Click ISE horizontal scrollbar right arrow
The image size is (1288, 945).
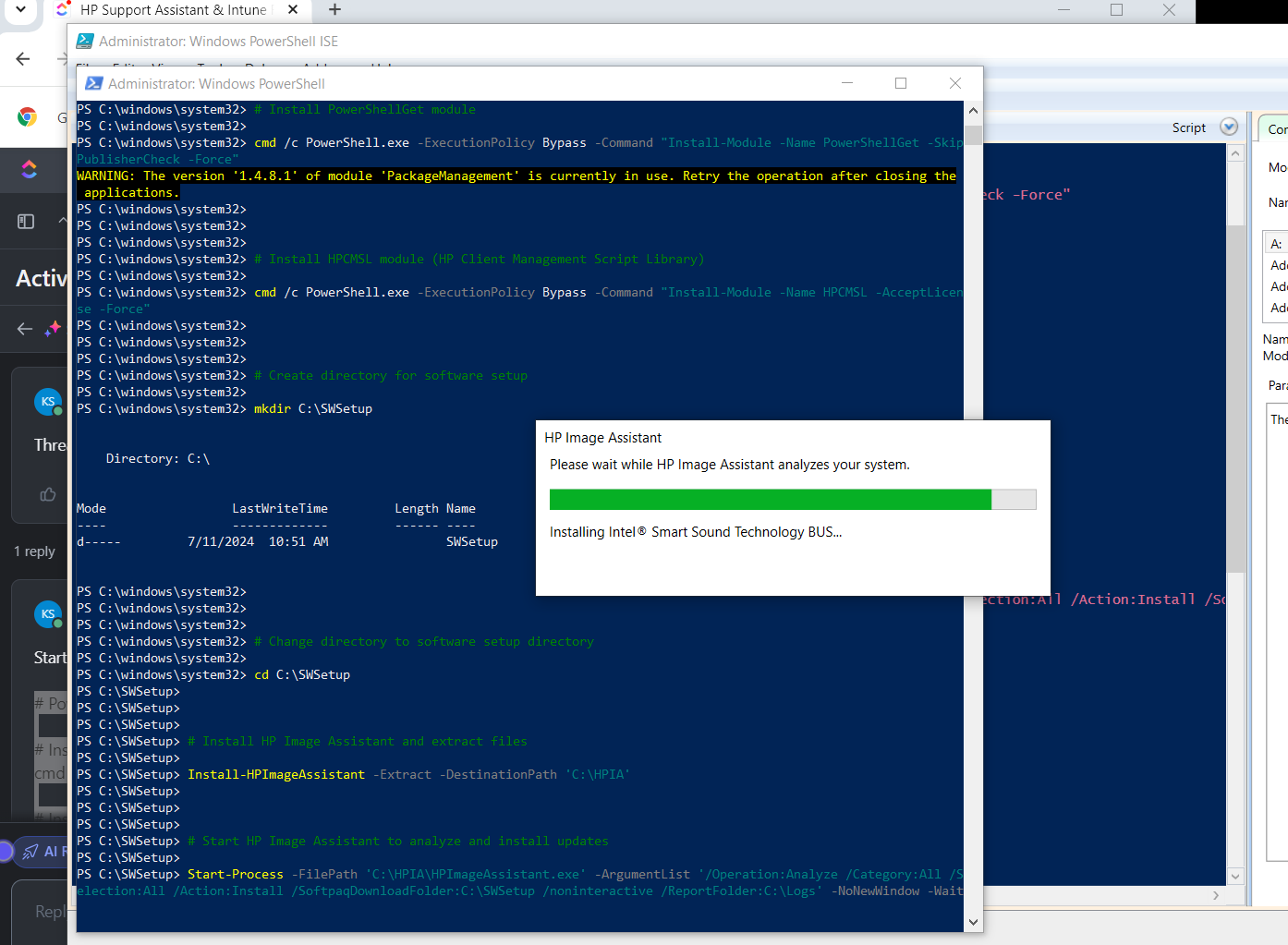1216,895
